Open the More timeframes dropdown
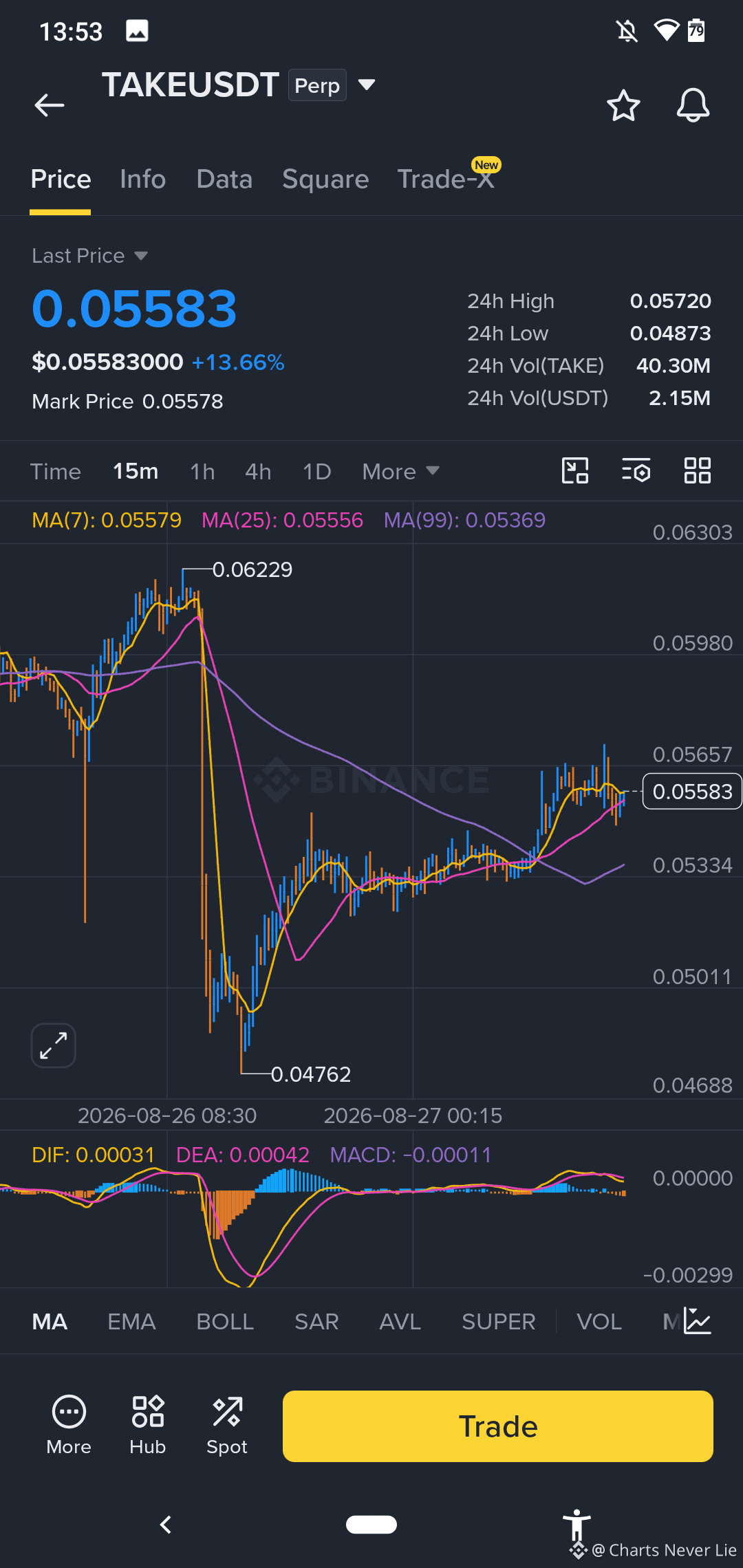The height and width of the screenshot is (1568, 743). click(x=401, y=472)
